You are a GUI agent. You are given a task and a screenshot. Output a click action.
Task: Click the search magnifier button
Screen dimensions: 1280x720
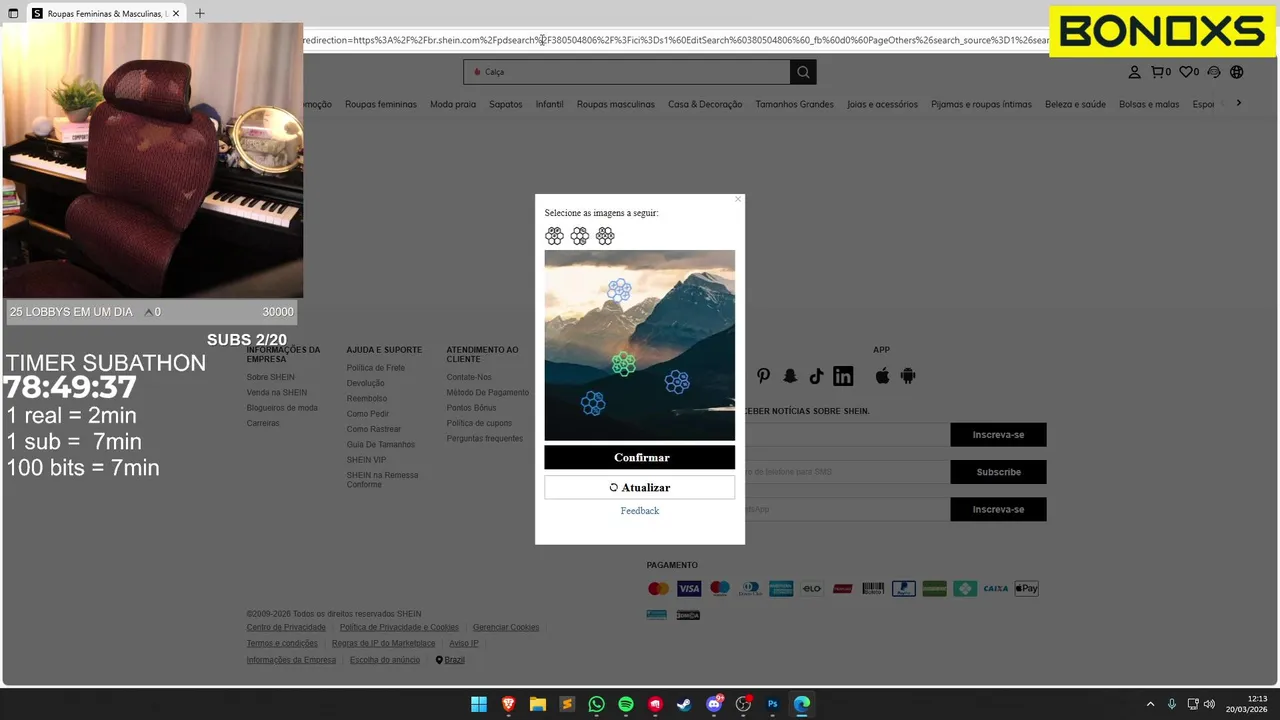tap(803, 72)
